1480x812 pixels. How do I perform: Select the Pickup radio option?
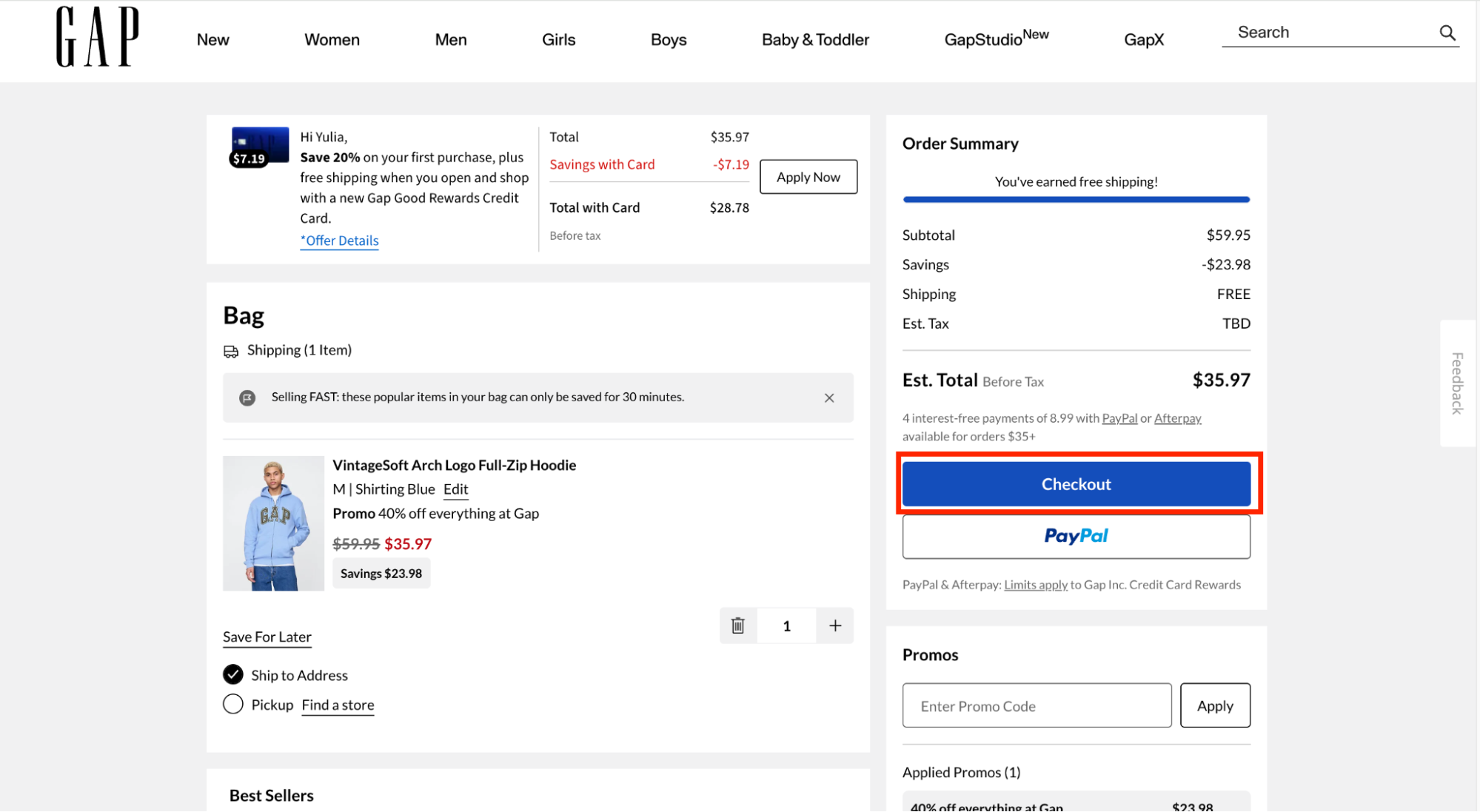(x=233, y=704)
